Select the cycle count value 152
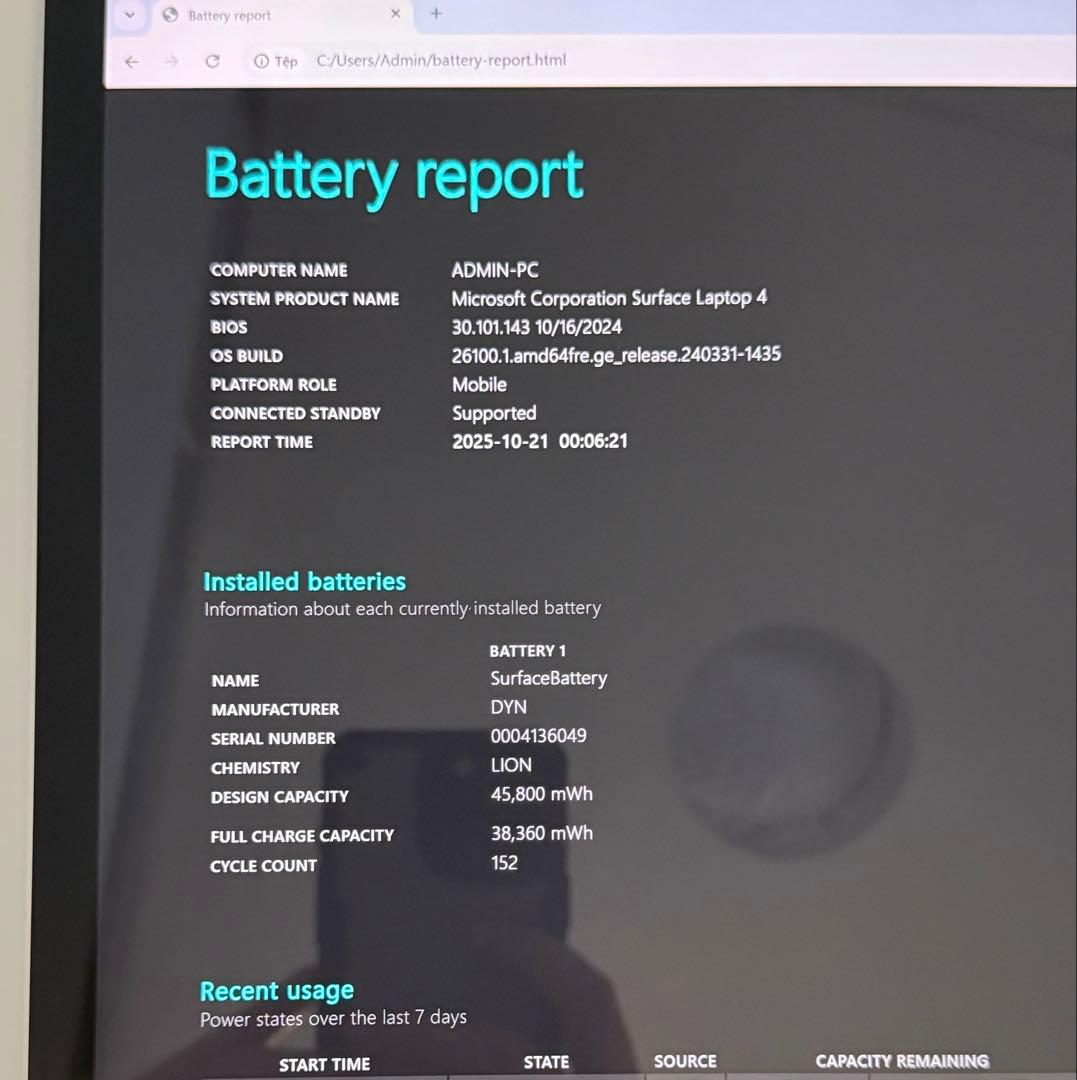Viewport: 1077px width, 1080px height. point(504,862)
